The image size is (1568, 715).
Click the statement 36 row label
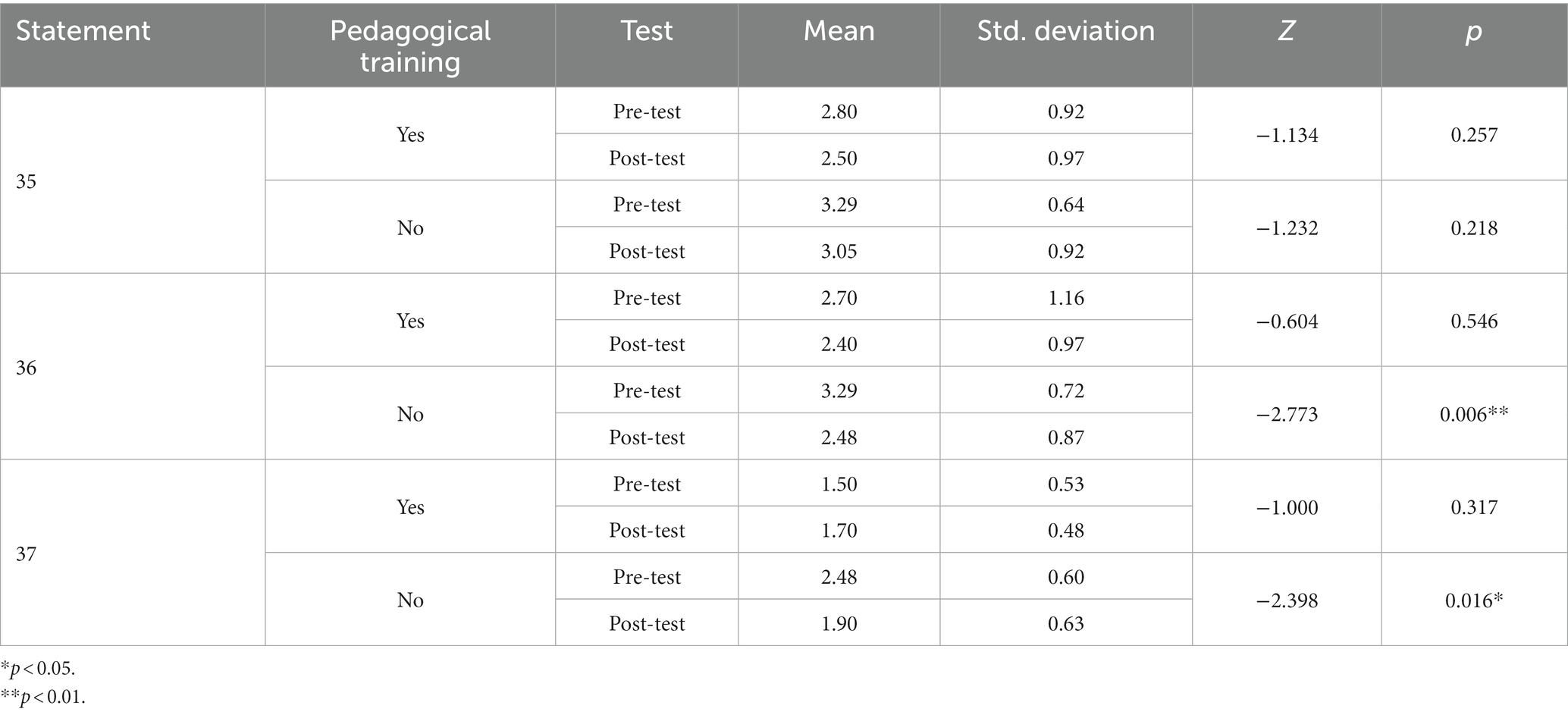point(27,368)
